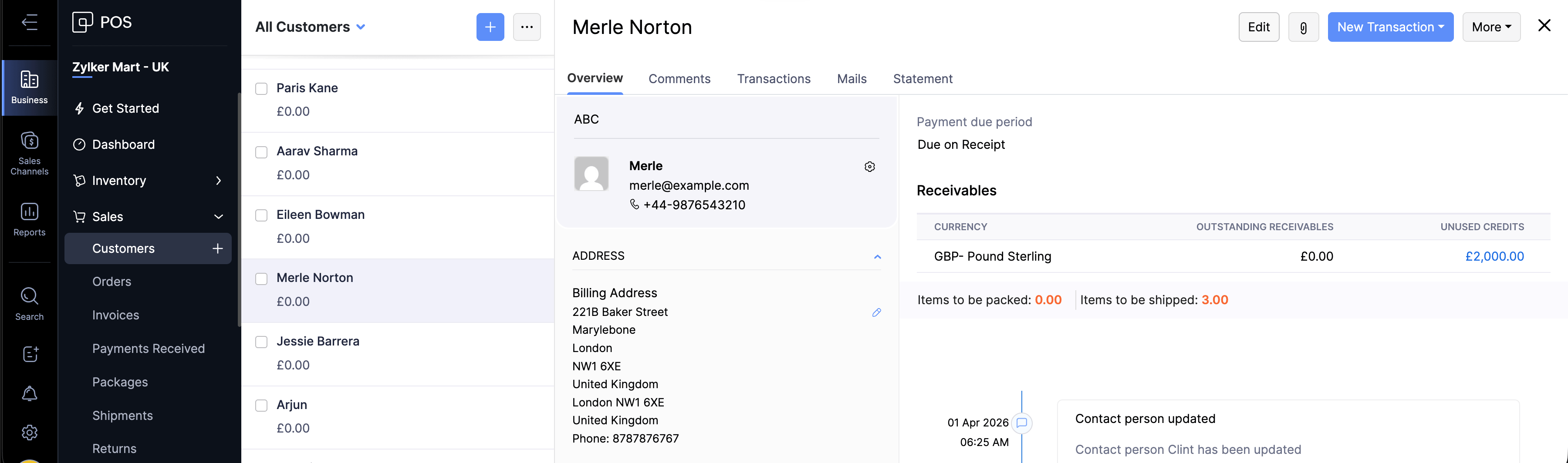1568x463 pixels.
Task: Open the customer list ellipsis options
Action: tap(527, 27)
